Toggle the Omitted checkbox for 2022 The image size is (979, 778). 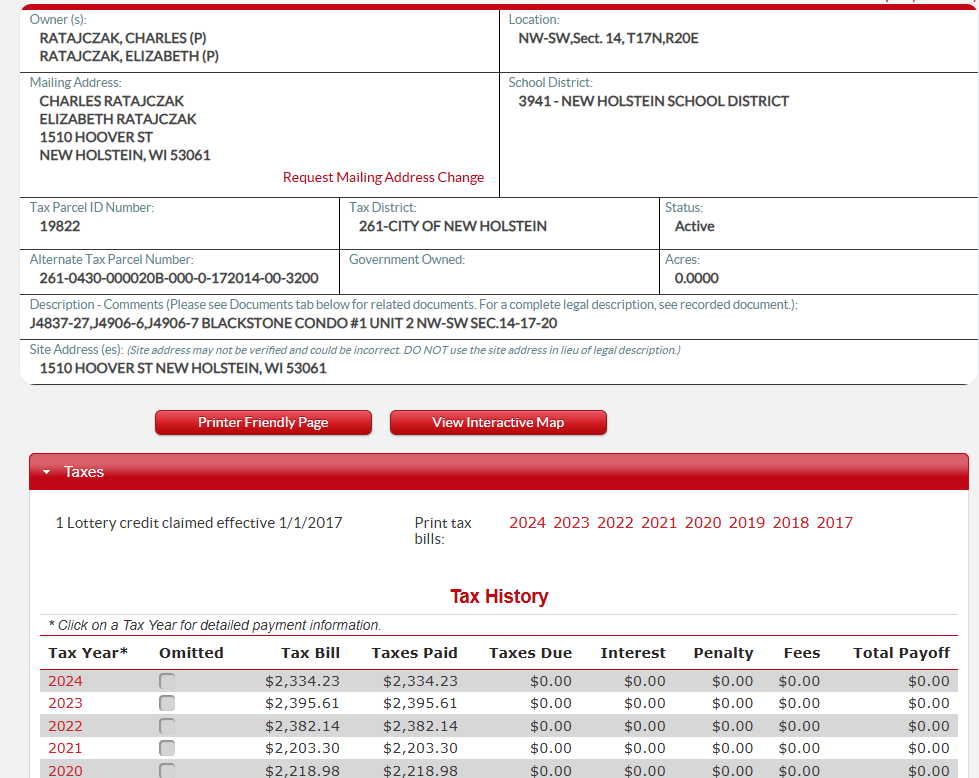167,726
